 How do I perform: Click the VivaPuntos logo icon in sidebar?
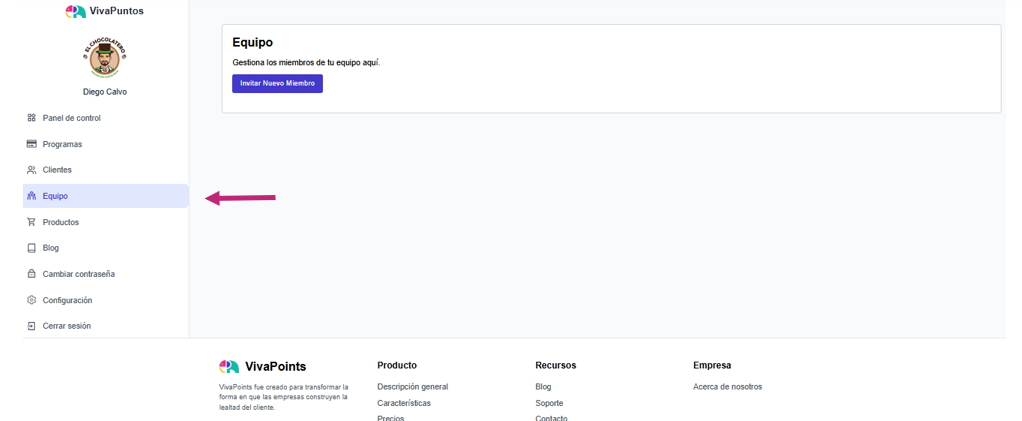coord(76,11)
